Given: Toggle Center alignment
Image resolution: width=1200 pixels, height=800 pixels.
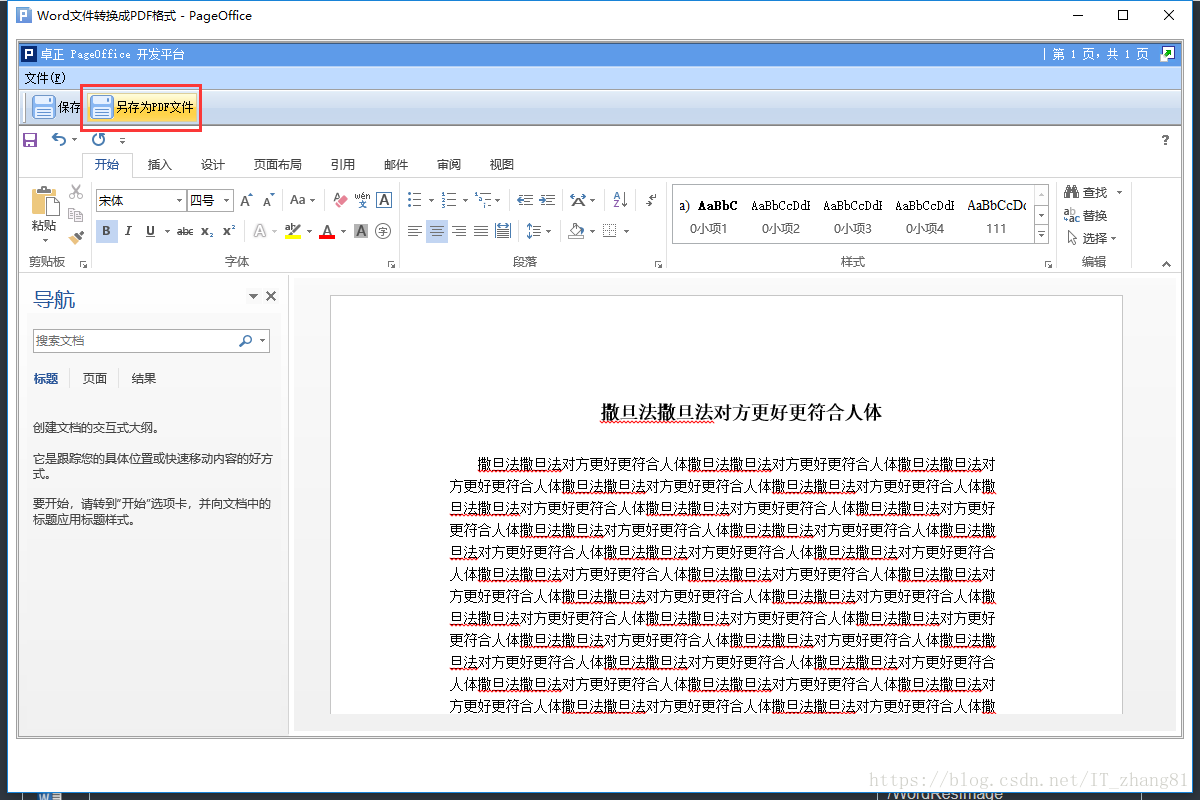Looking at the screenshot, I should pyautogui.click(x=437, y=231).
